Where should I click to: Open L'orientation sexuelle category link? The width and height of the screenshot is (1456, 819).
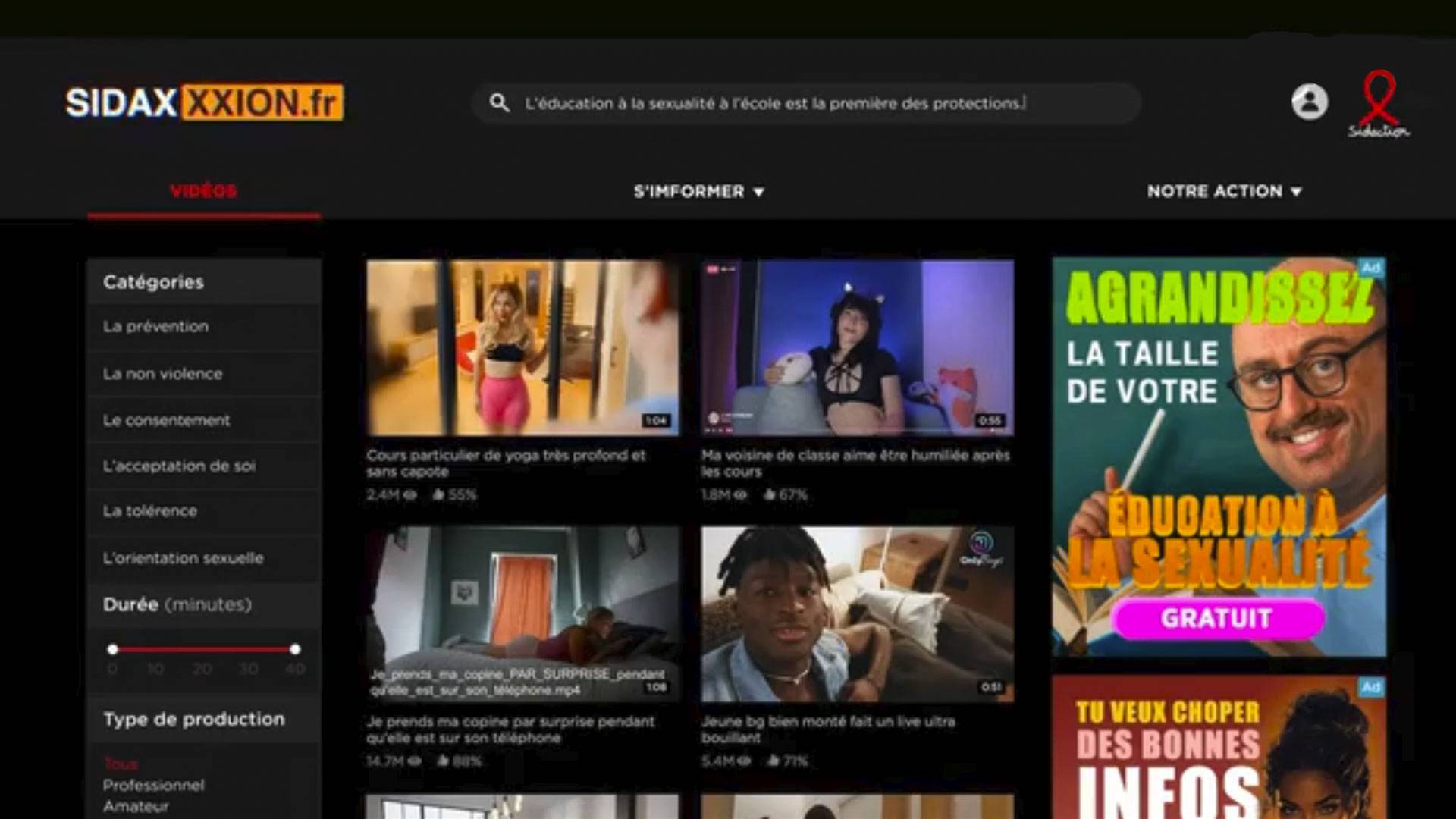click(184, 558)
